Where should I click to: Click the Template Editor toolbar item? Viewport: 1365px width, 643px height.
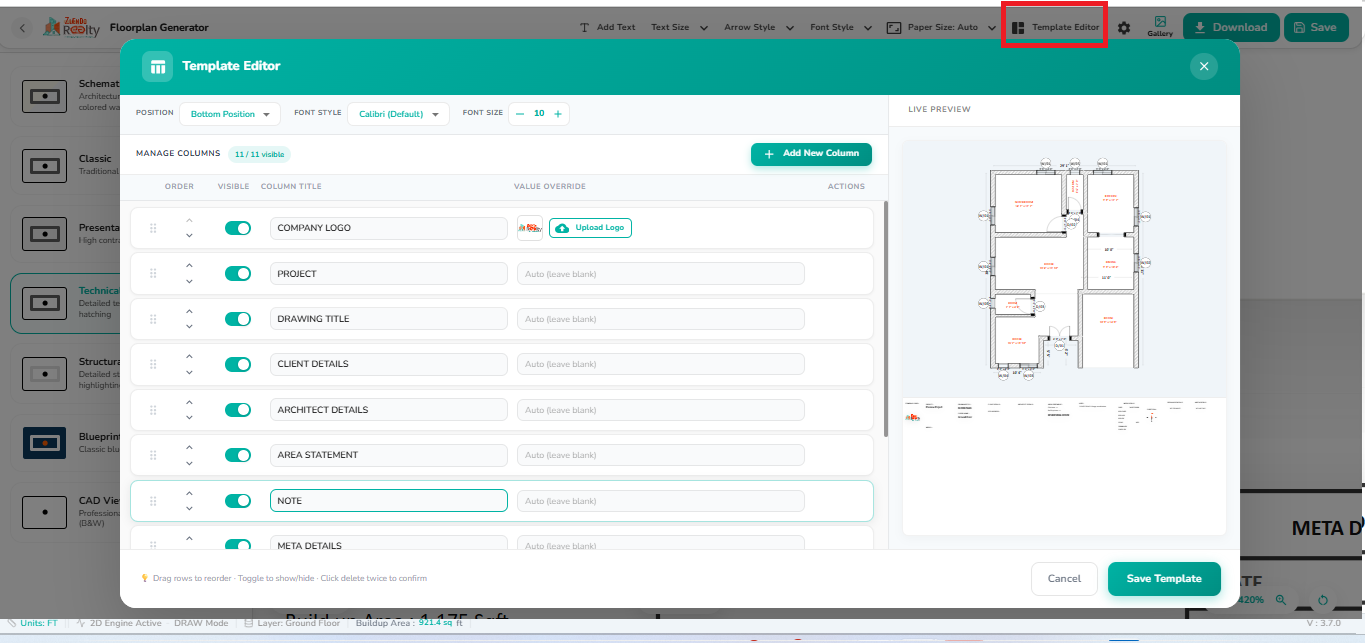tap(1055, 28)
